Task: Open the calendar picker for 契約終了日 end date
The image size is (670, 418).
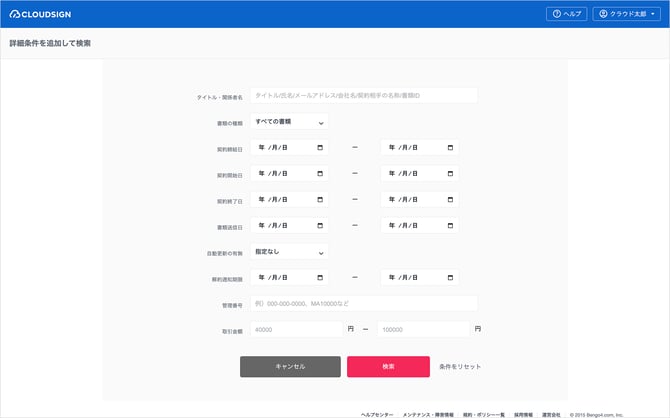Action: coord(450,200)
